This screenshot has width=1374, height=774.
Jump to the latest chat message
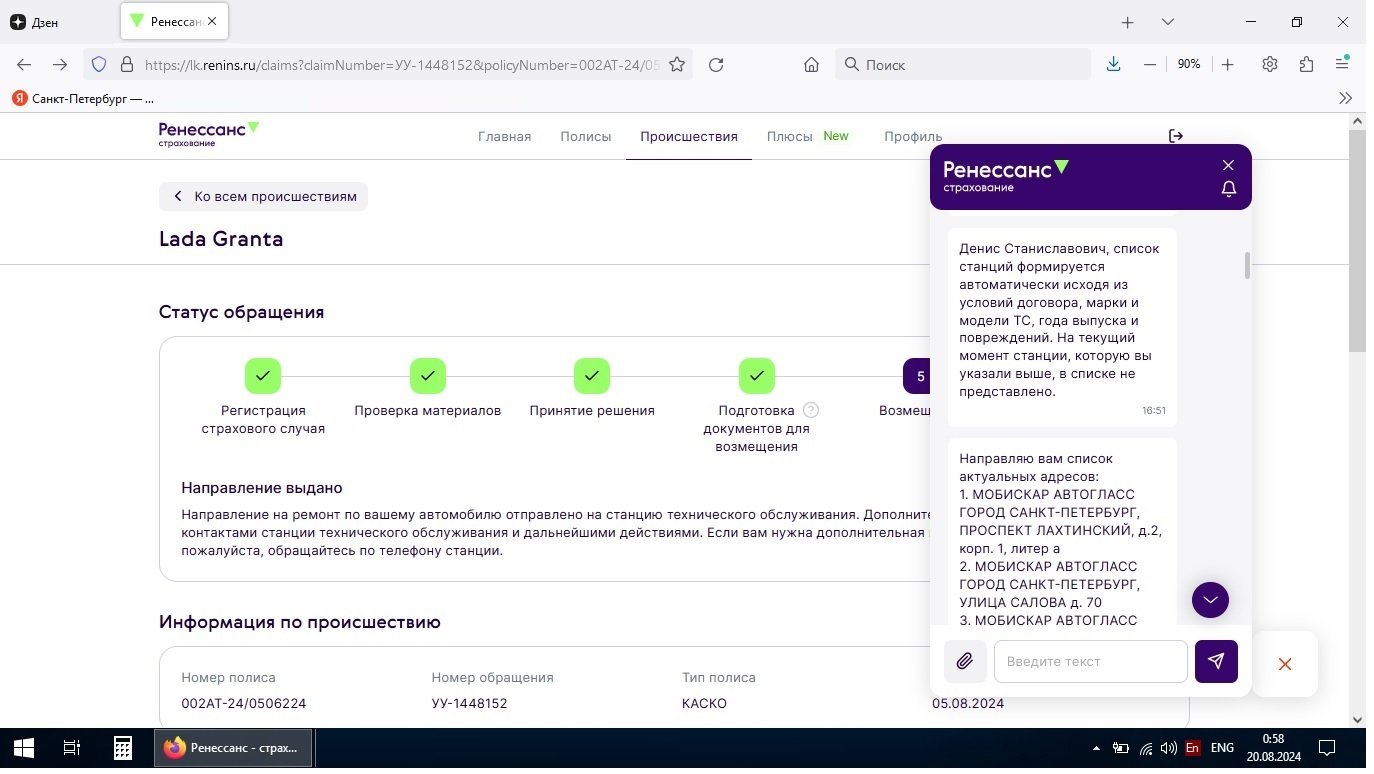tap(1210, 600)
